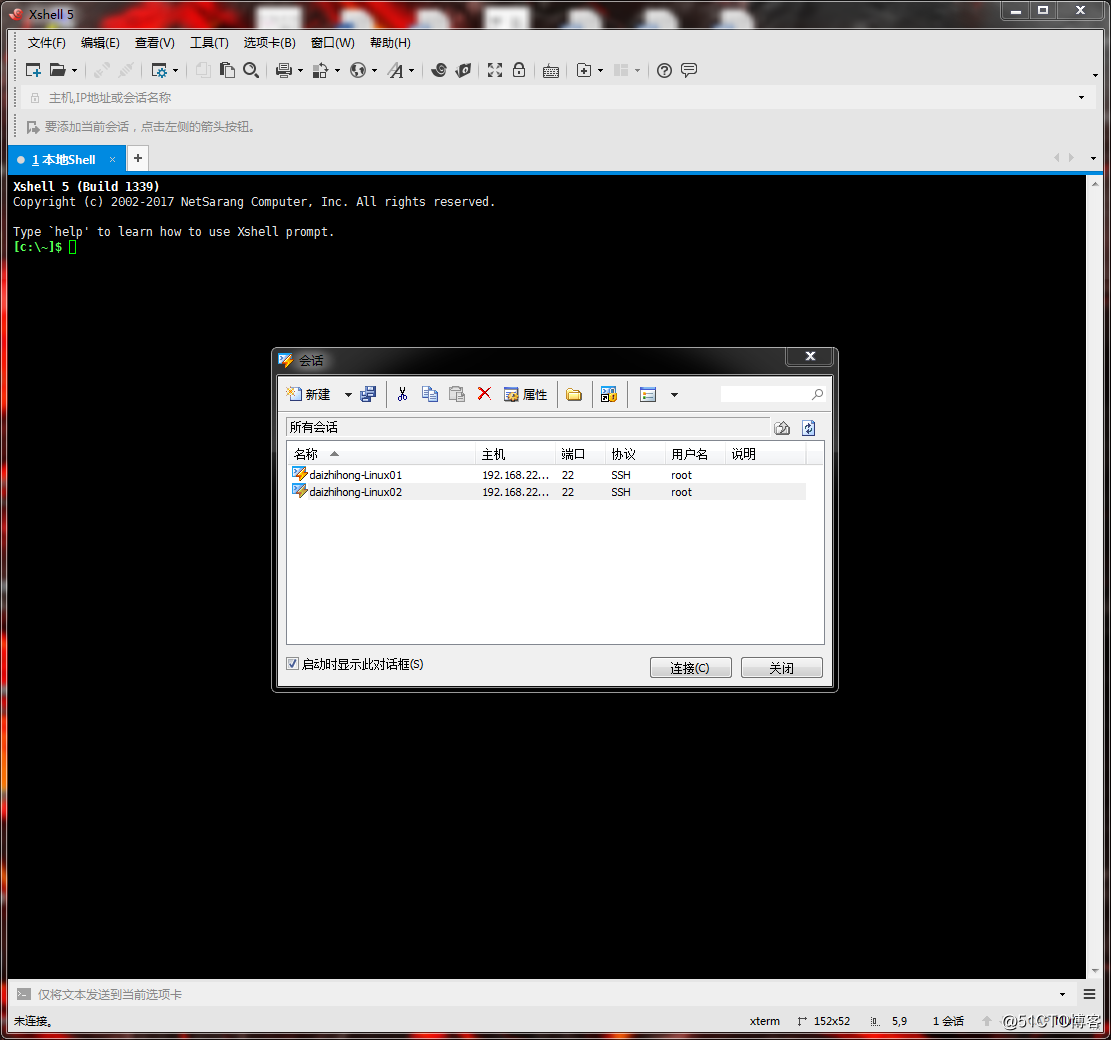Select the daizhihong-Linux01 session row

tap(548, 475)
